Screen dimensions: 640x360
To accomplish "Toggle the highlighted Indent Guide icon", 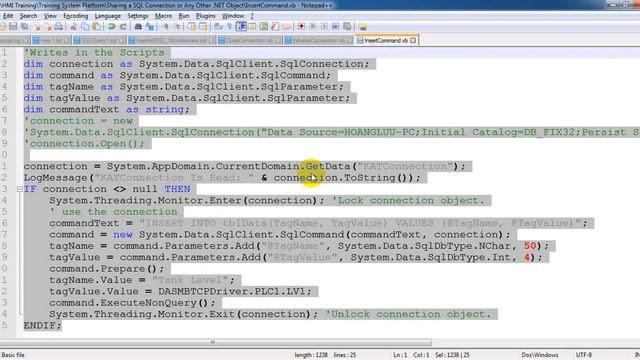I will coord(241,27).
